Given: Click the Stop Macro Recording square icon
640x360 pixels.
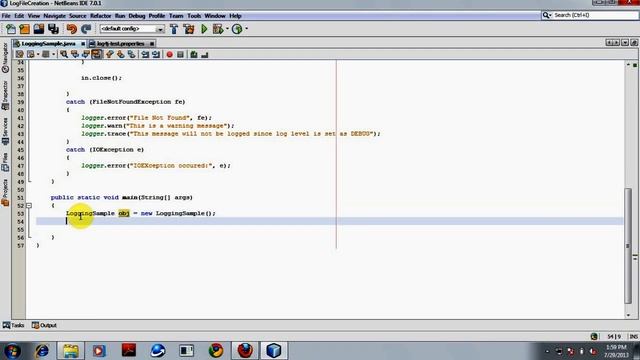Looking at the screenshot, I should (x=180, y=54).
